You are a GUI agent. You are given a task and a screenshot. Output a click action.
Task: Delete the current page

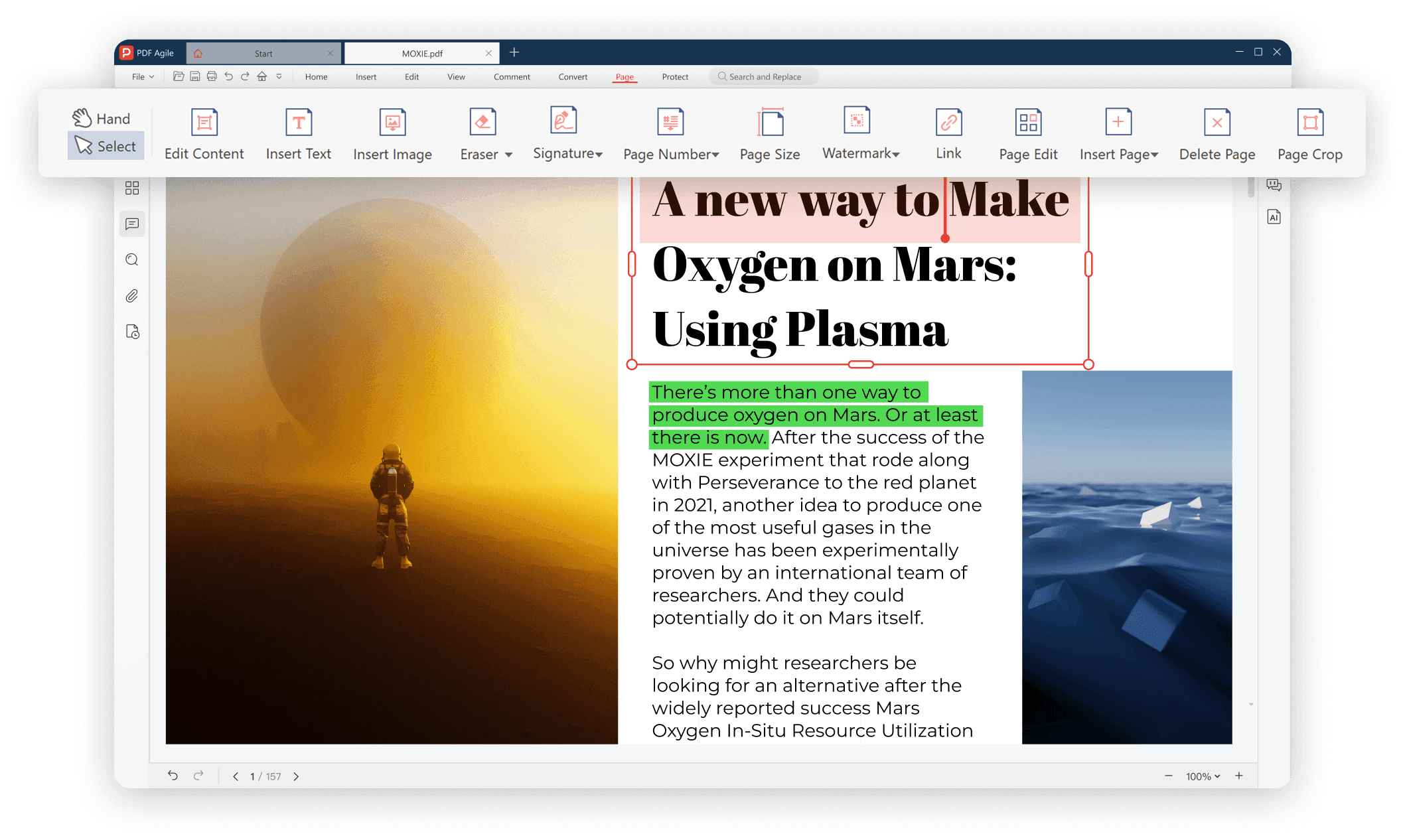tap(1217, 132)
